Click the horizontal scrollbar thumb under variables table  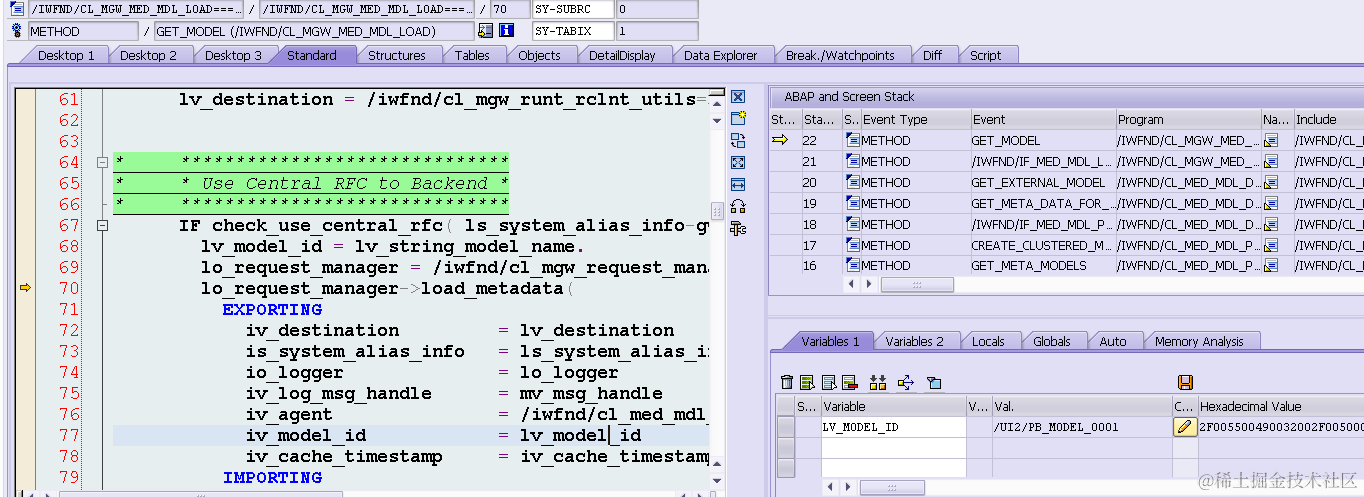[x=892, y=487]
